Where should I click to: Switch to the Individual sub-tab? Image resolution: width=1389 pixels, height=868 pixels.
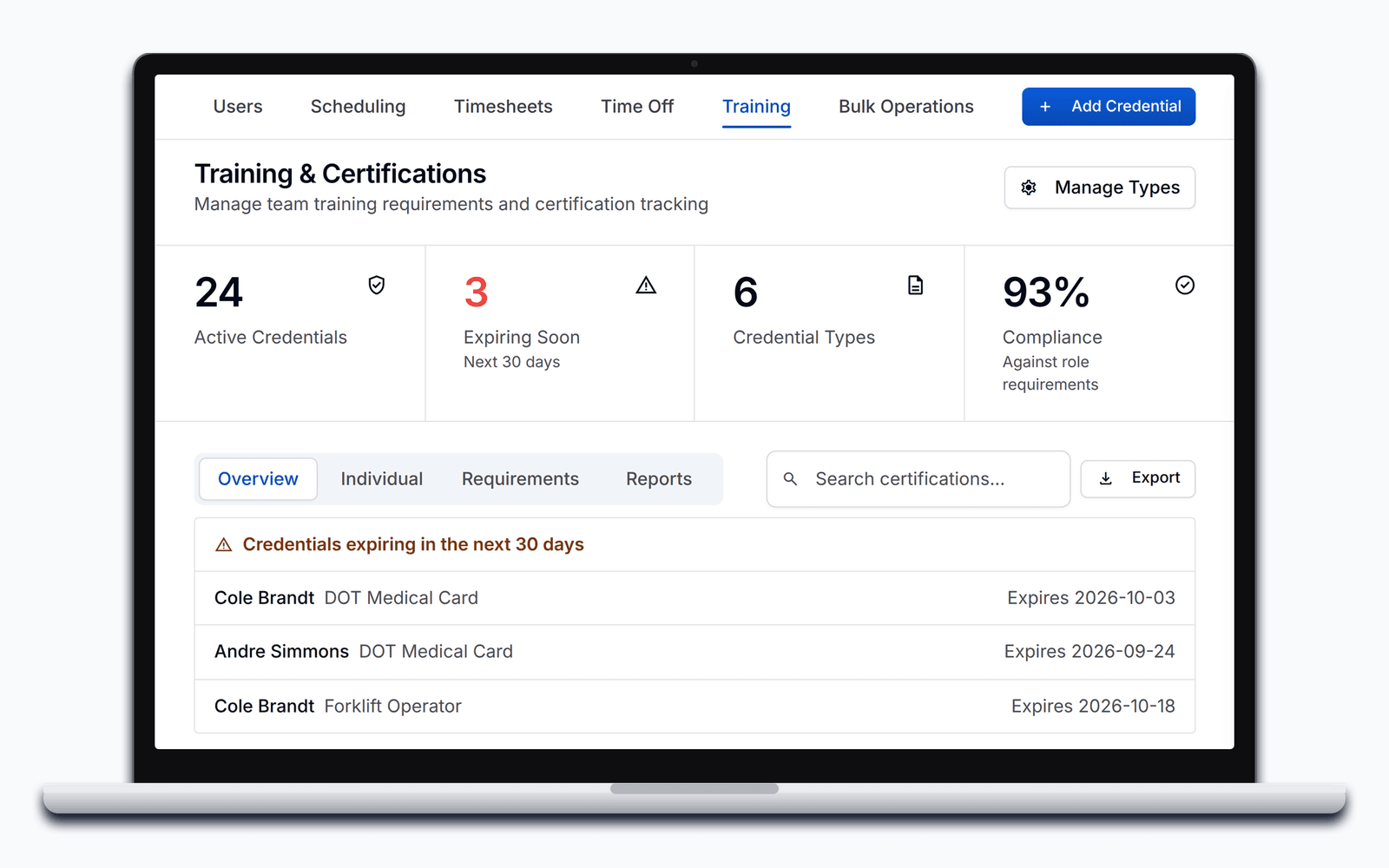pyautogui.click(x=382, y=479)
